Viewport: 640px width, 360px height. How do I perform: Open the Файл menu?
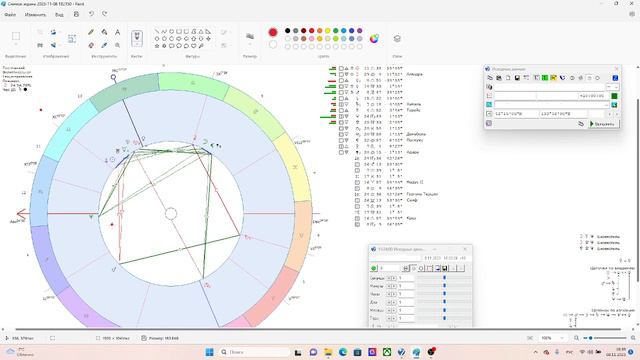10,15
